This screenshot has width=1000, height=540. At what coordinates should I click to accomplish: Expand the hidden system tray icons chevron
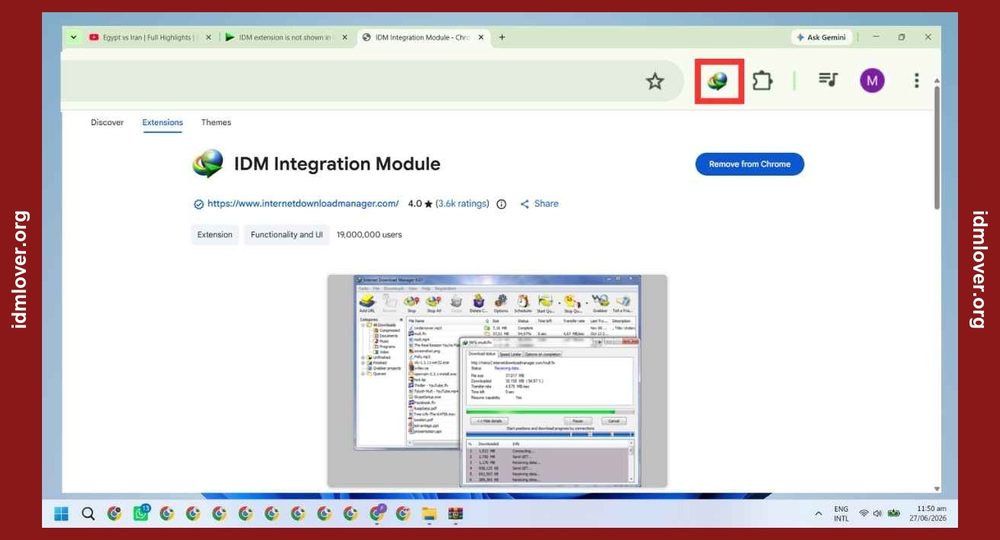(x=818, y=514)
